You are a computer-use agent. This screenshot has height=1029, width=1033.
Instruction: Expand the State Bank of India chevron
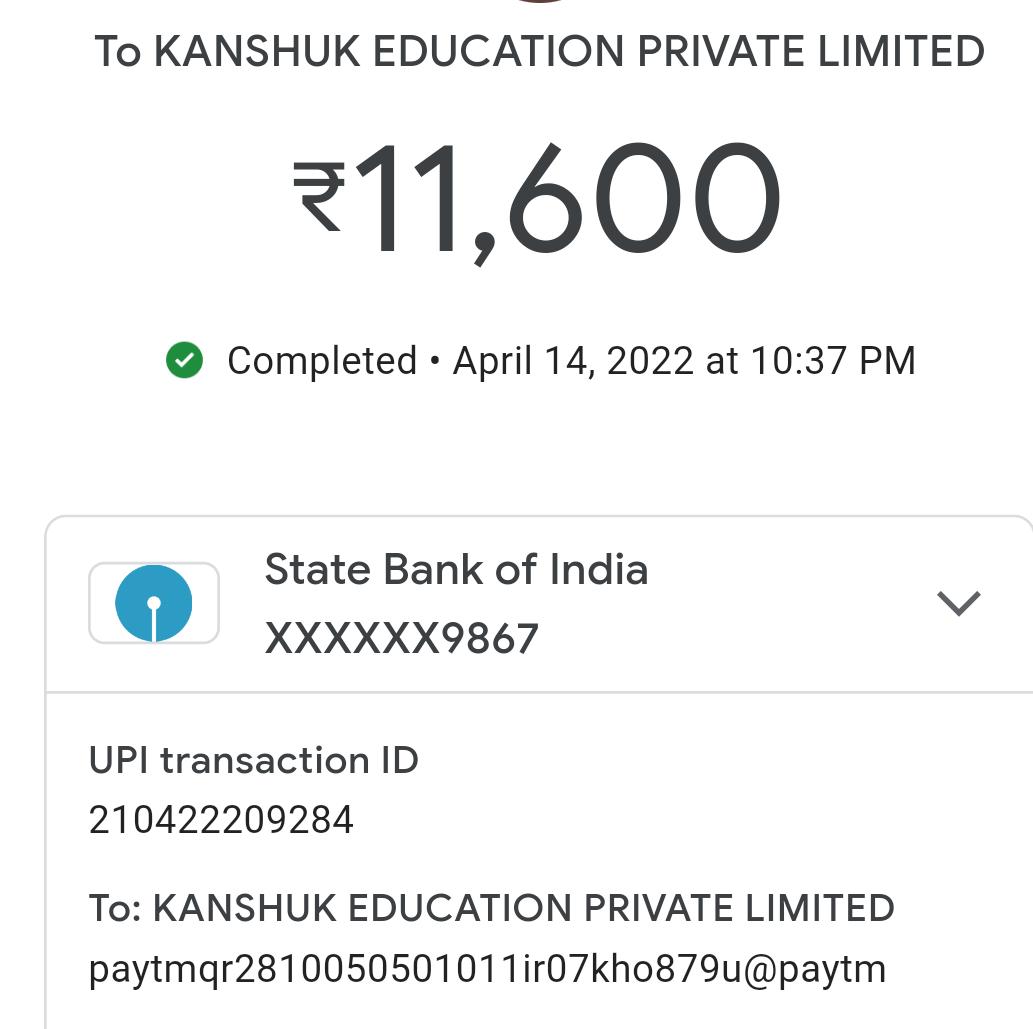click(x=958, y=603)
